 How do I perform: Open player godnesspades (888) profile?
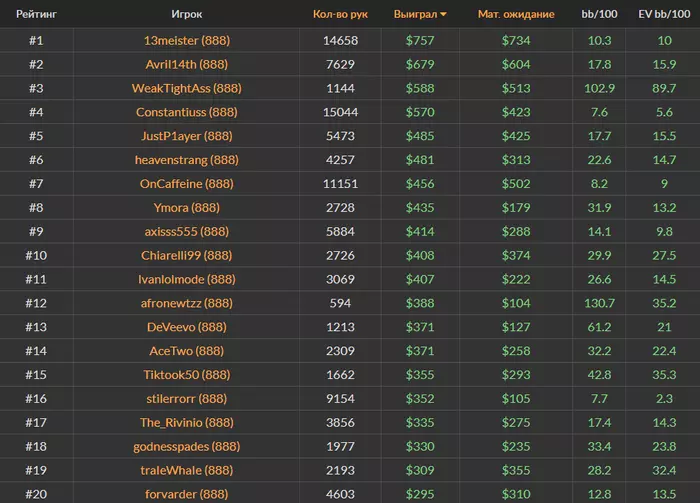tap(187, 446)
